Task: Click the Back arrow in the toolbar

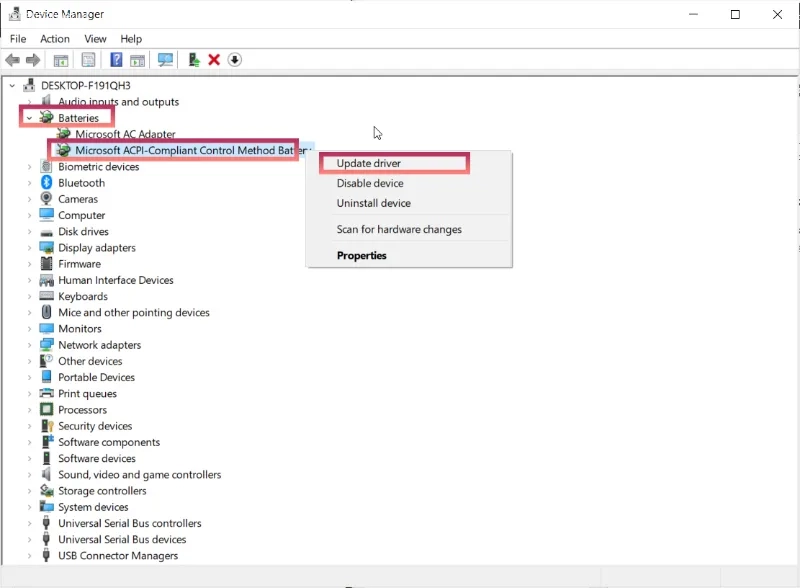Action: point(13,60)
